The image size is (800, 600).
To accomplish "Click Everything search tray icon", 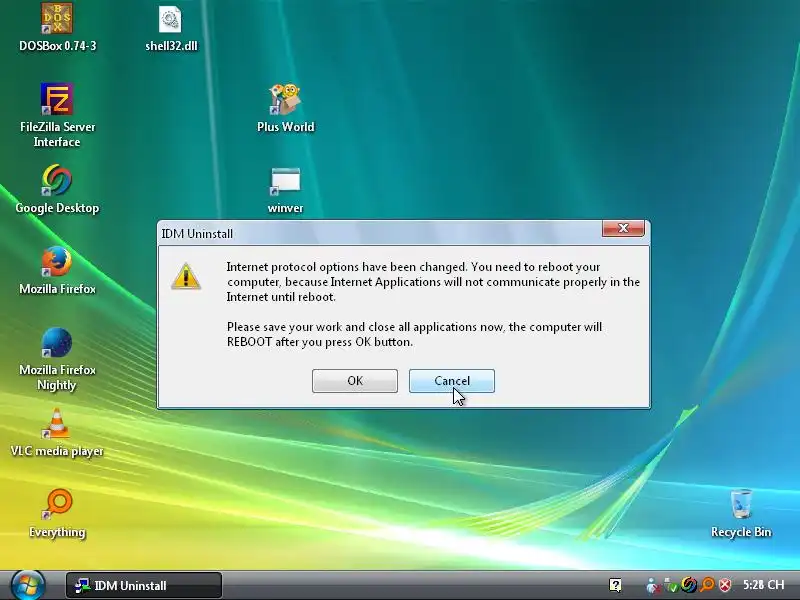I will (x=707, y=585).
